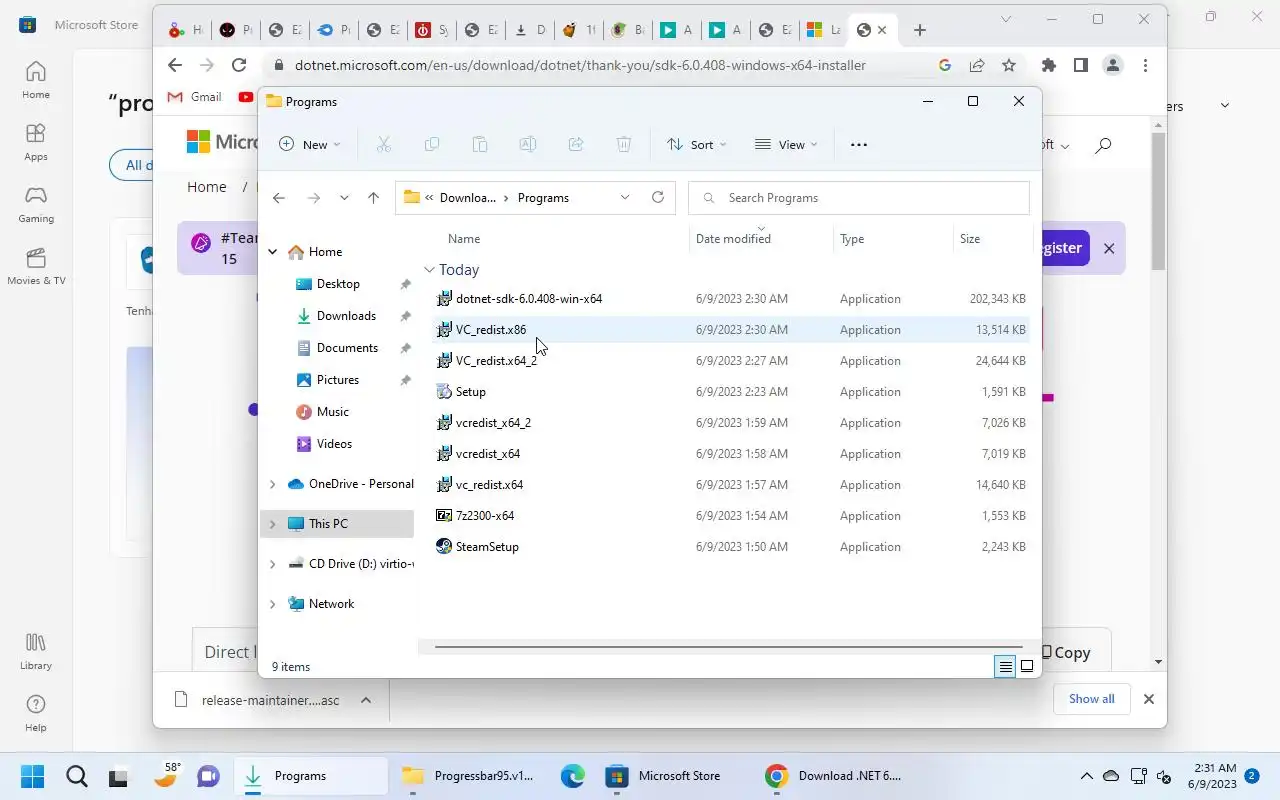1280x800 pixels.
Task: Open a new Chrome tab
Action: (920, 30)
